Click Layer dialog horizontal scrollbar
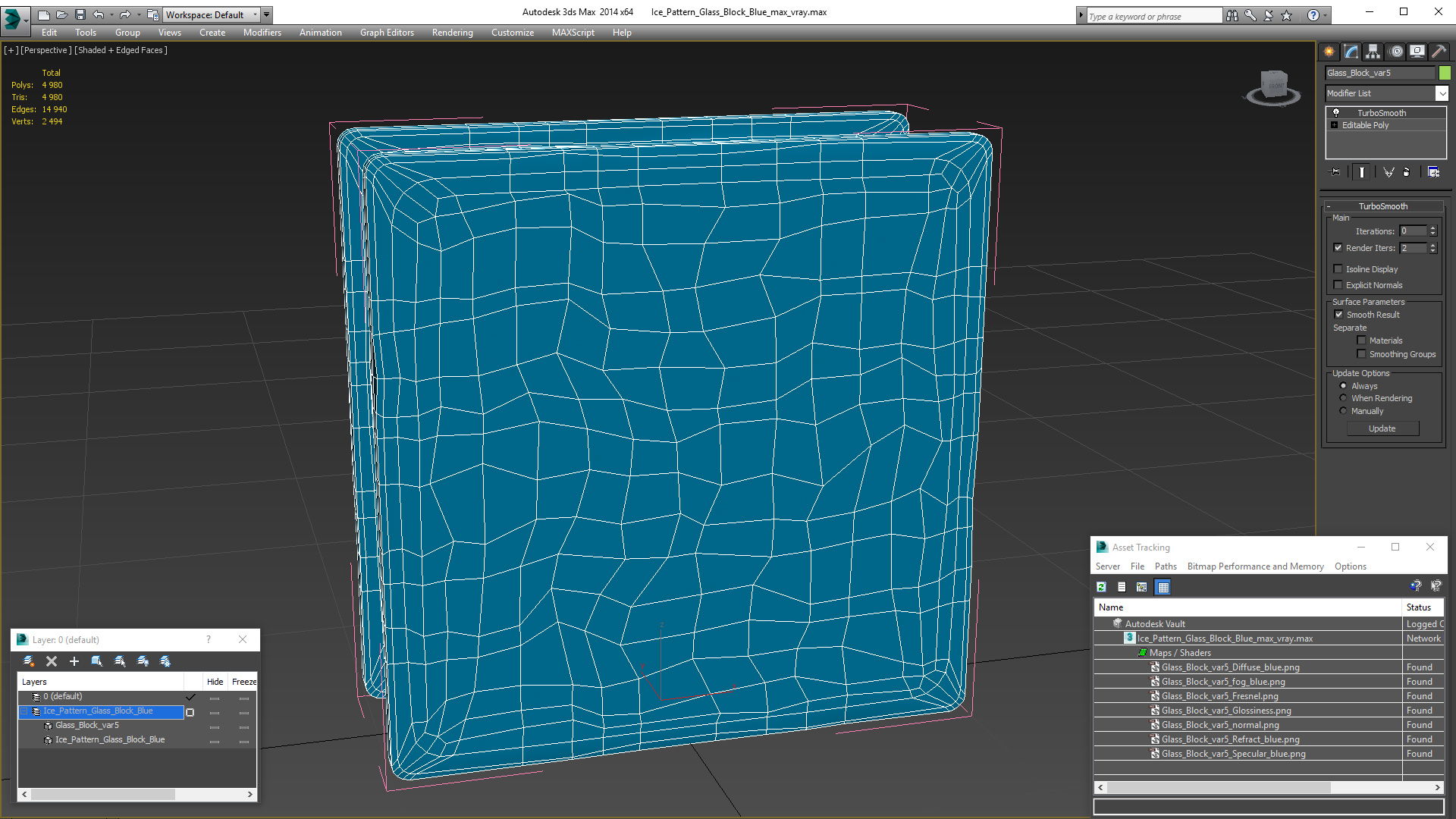The image size is (1456, 819). tap(138, 794)
